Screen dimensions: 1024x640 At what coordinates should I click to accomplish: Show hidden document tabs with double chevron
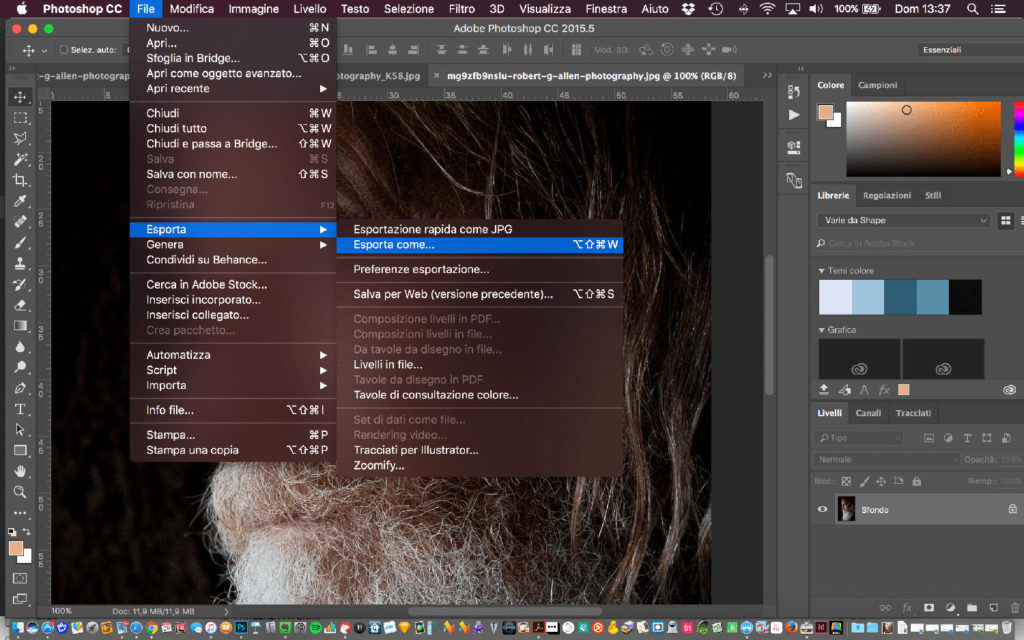click(767, 76)
